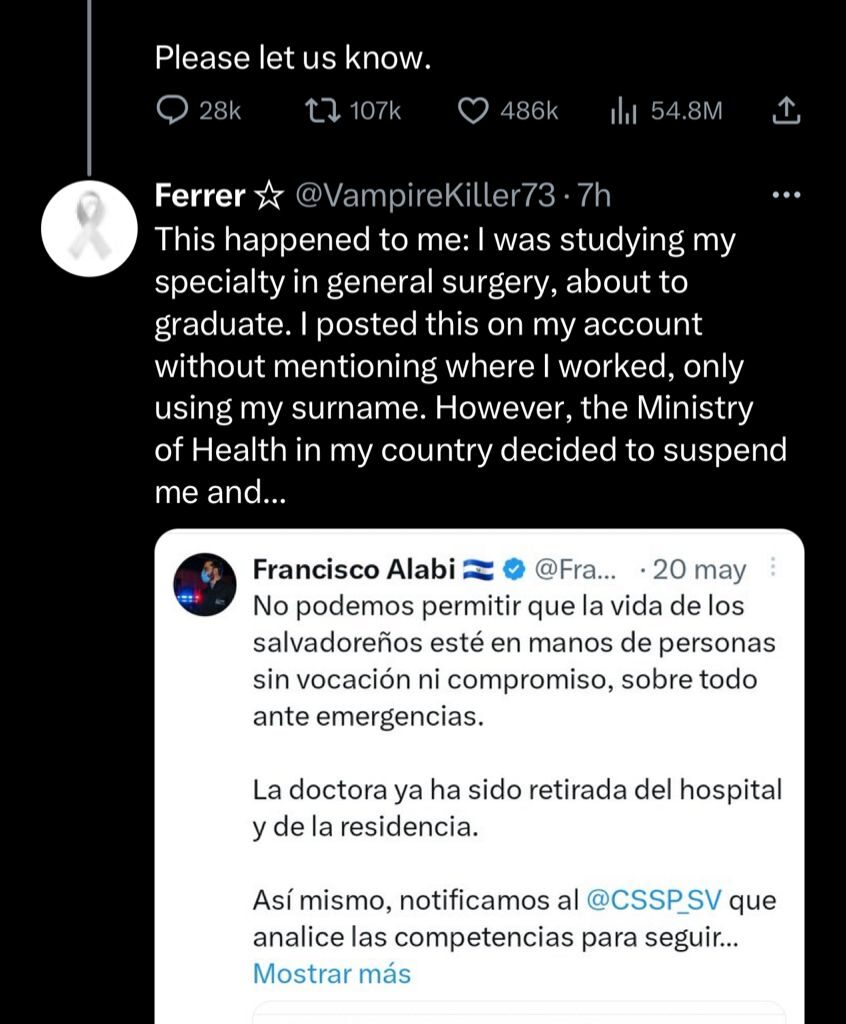This screenshot has height=1024, width=846.
Task: Open the three-dot menu on Ferrer's tweet
Action: (788, 195)
